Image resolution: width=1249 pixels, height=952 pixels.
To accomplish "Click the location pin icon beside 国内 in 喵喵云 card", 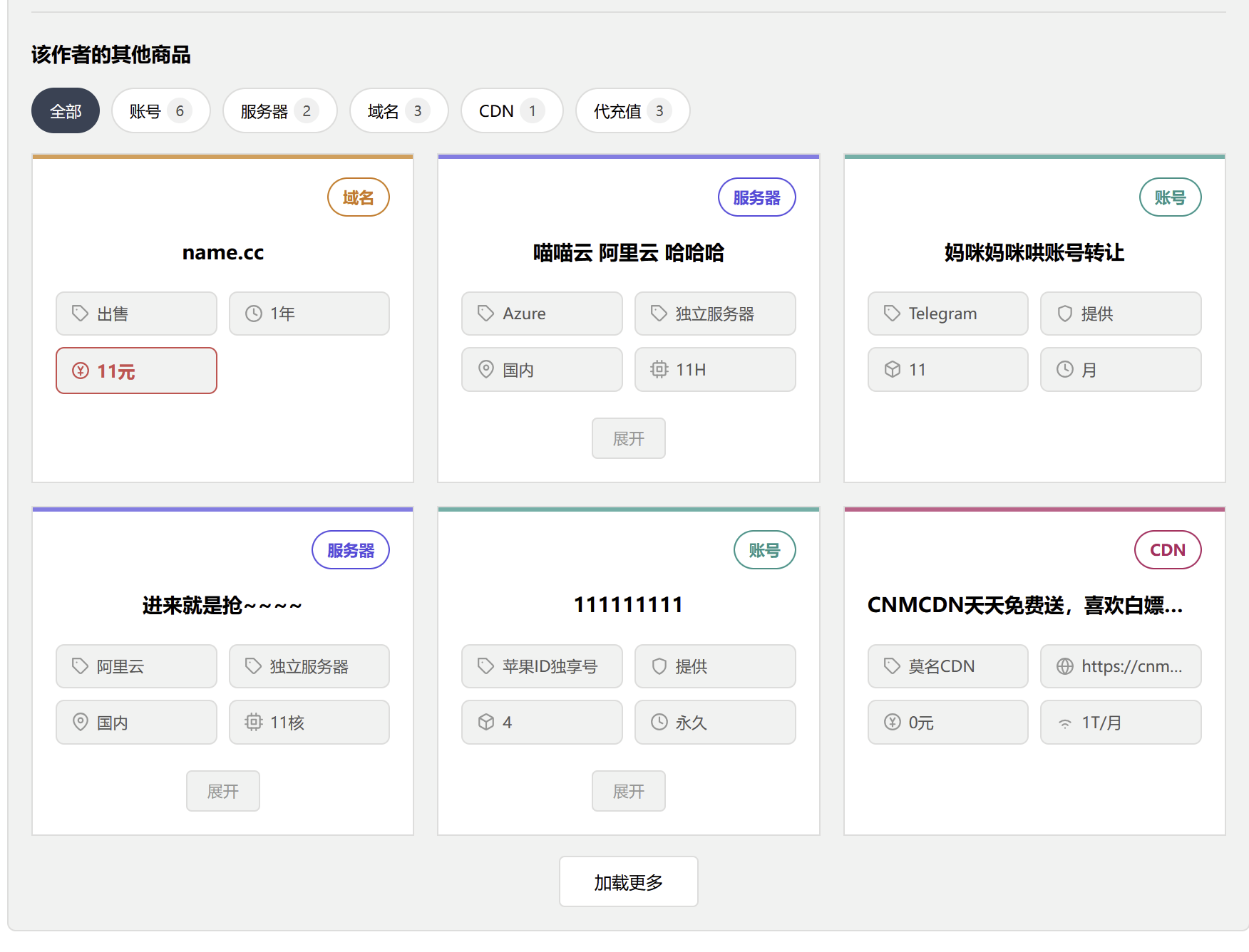I will [486, 369].
